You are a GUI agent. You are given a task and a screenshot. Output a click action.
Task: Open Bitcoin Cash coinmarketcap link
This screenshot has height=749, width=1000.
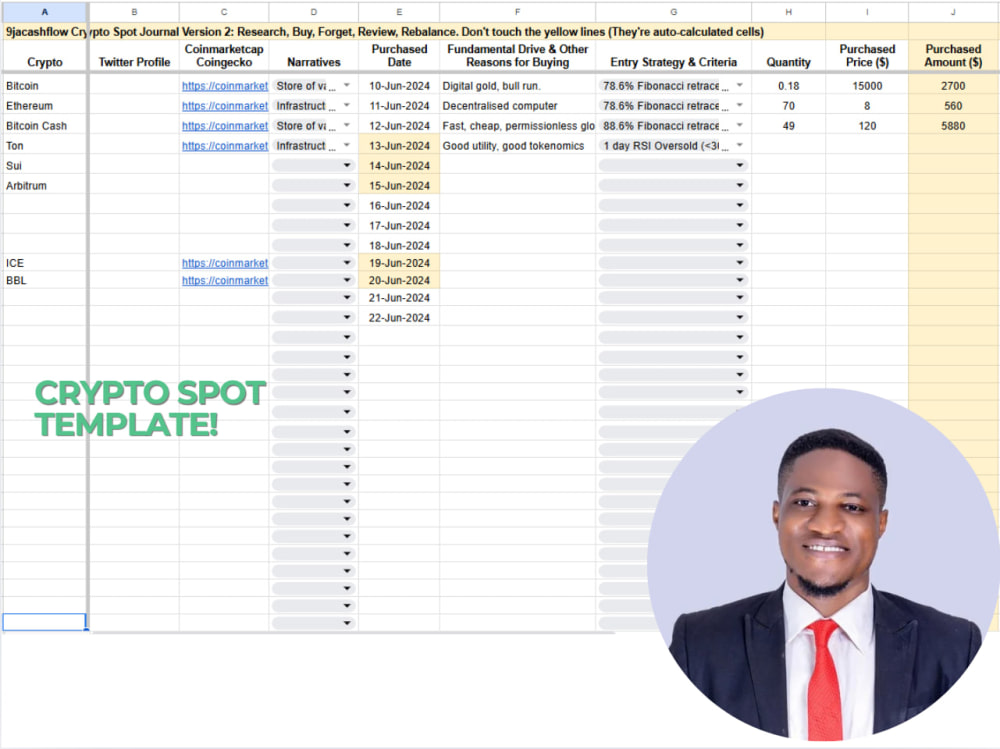tap(224, 126)
